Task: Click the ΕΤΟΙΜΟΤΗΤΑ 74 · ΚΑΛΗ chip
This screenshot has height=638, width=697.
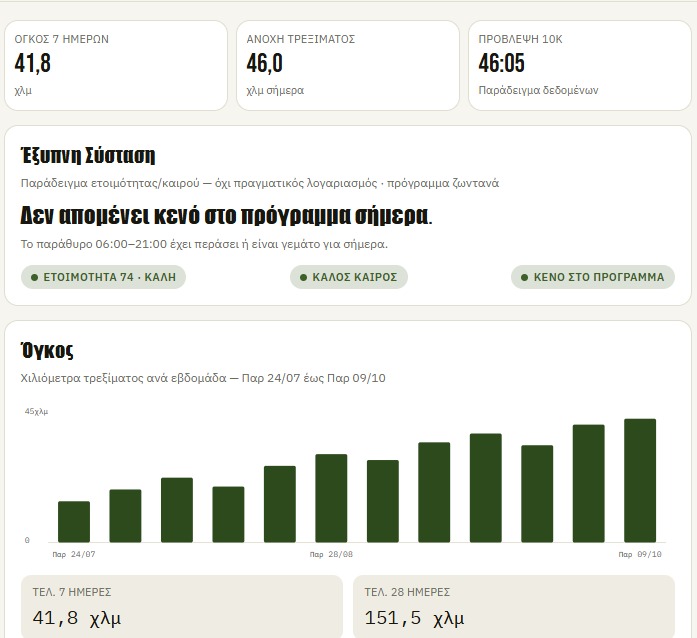Action: point(103,277)
